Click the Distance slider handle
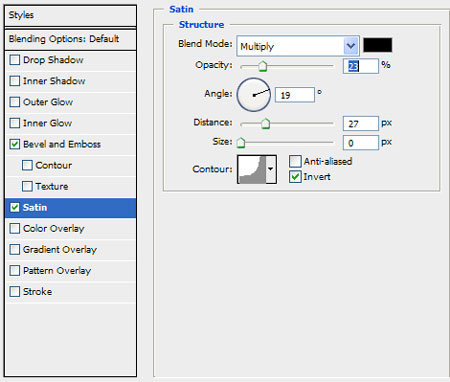 (265, 124)
